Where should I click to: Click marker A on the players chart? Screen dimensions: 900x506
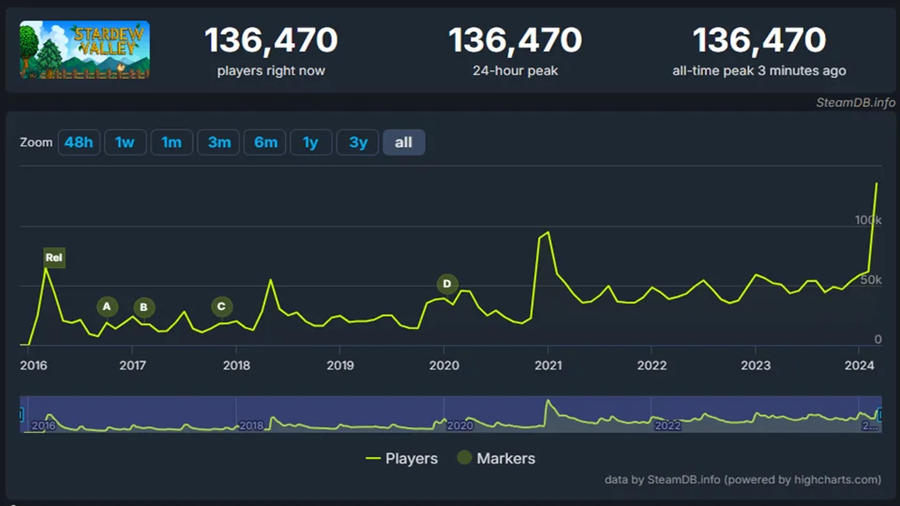click(x=107, y=307)
